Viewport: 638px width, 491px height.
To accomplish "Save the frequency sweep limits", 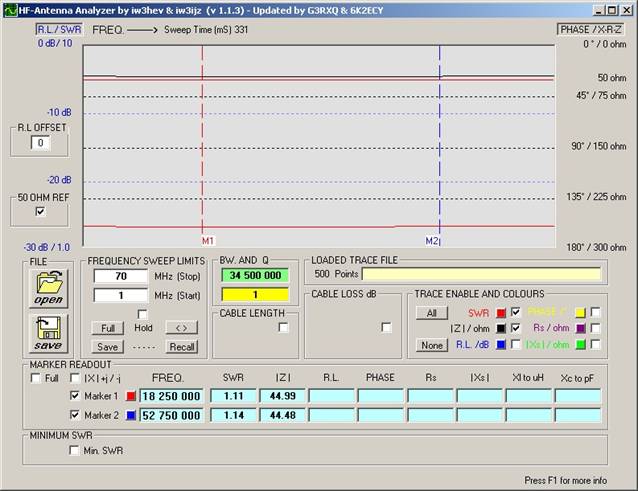I will click(x=108, y=346).
